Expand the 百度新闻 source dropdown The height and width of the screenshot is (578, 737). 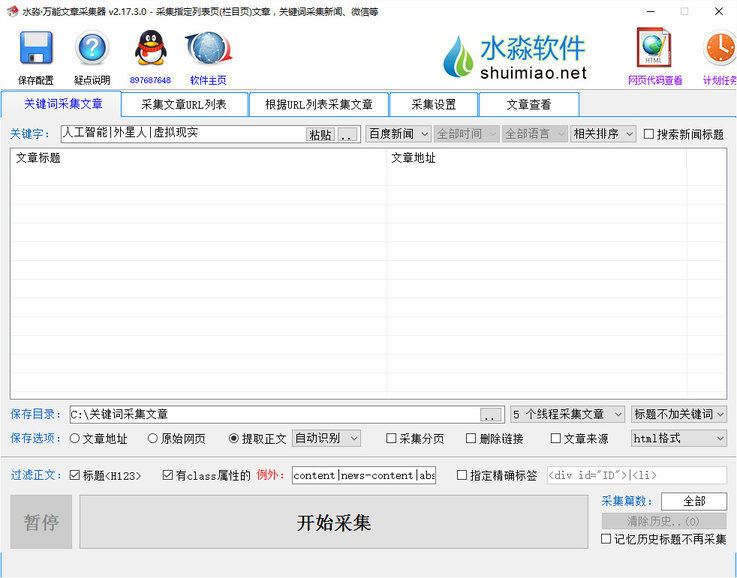[x=398, y=134]
